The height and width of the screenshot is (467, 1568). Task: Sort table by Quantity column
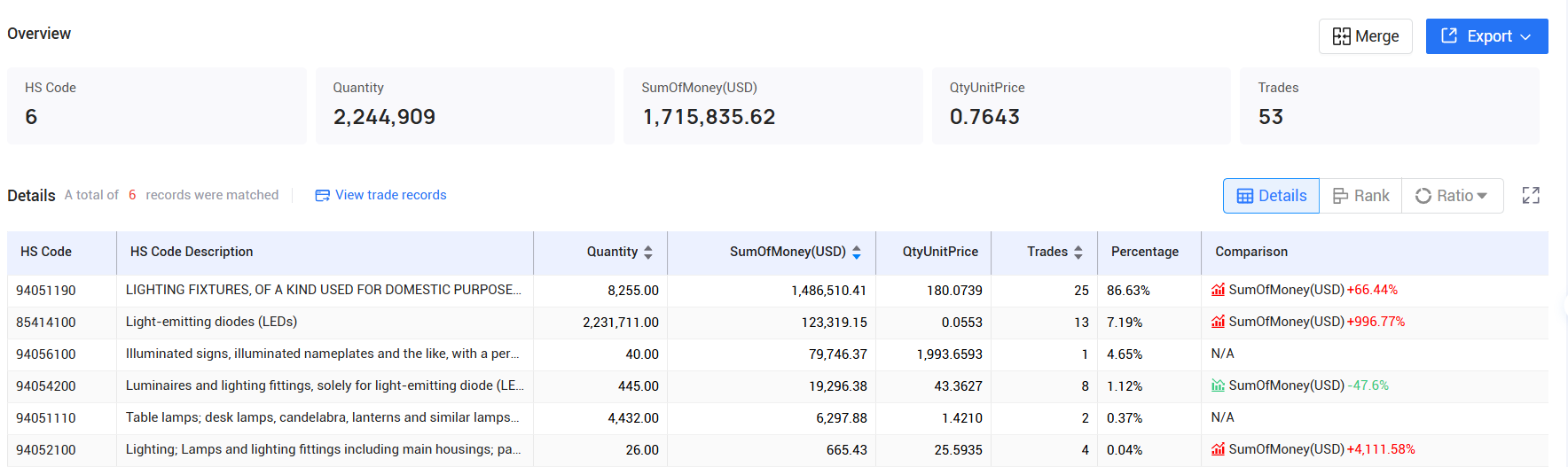(648, 253)
